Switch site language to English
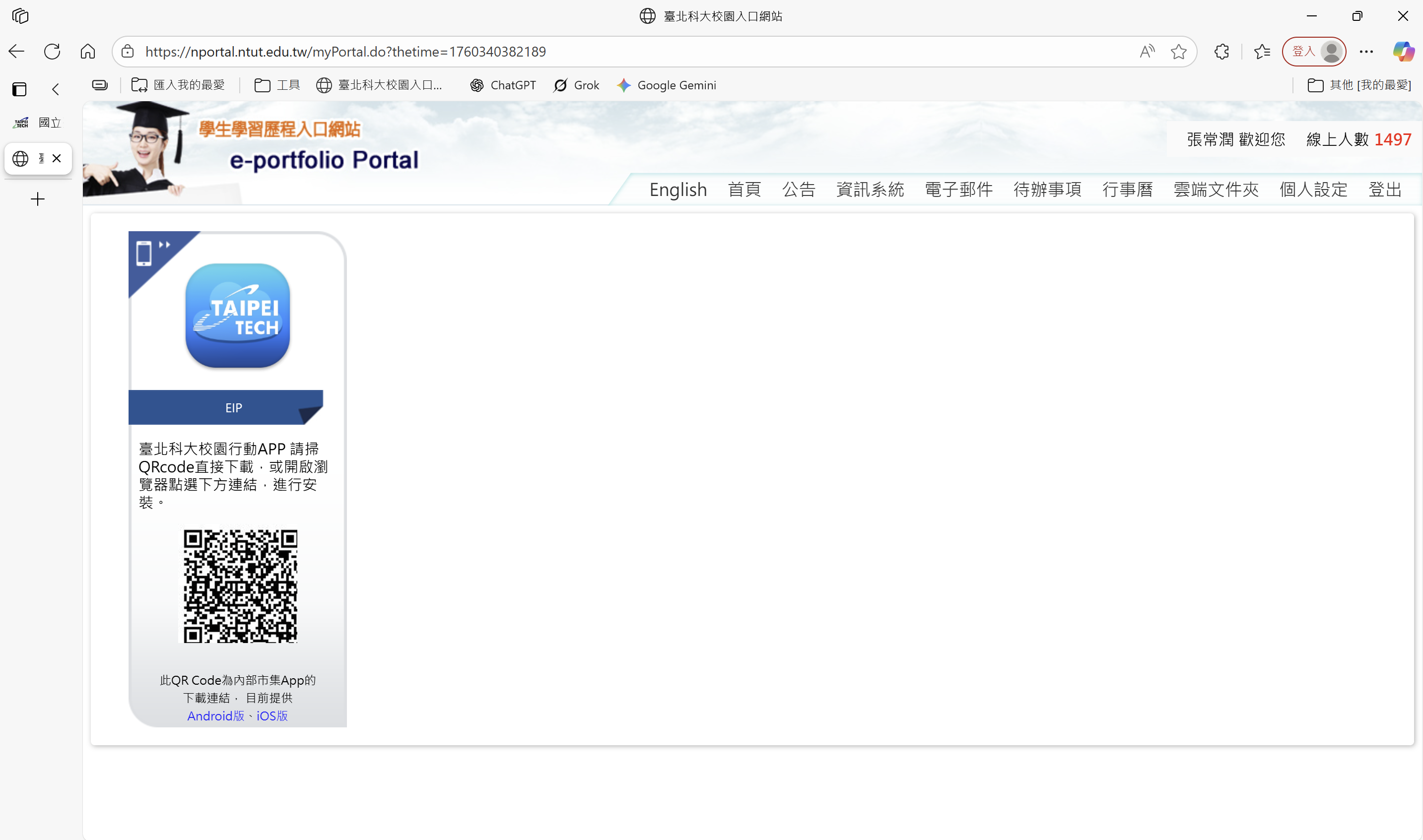 [678, 189]
